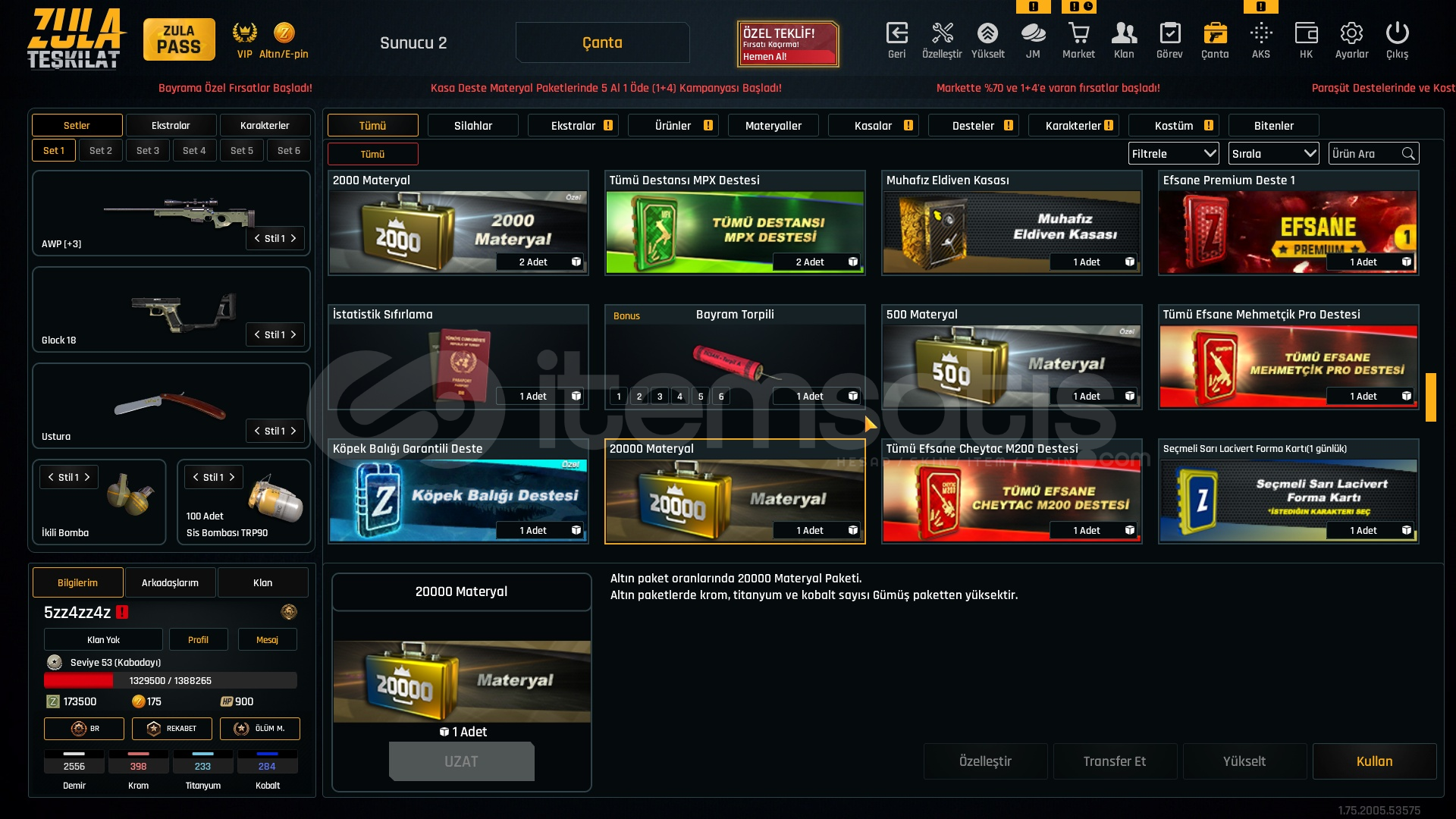Image resolution: width=1456 pixels, height=819 pixels.
Task: Select previous Stil for Glock 18
Action: tap(257, 334)
